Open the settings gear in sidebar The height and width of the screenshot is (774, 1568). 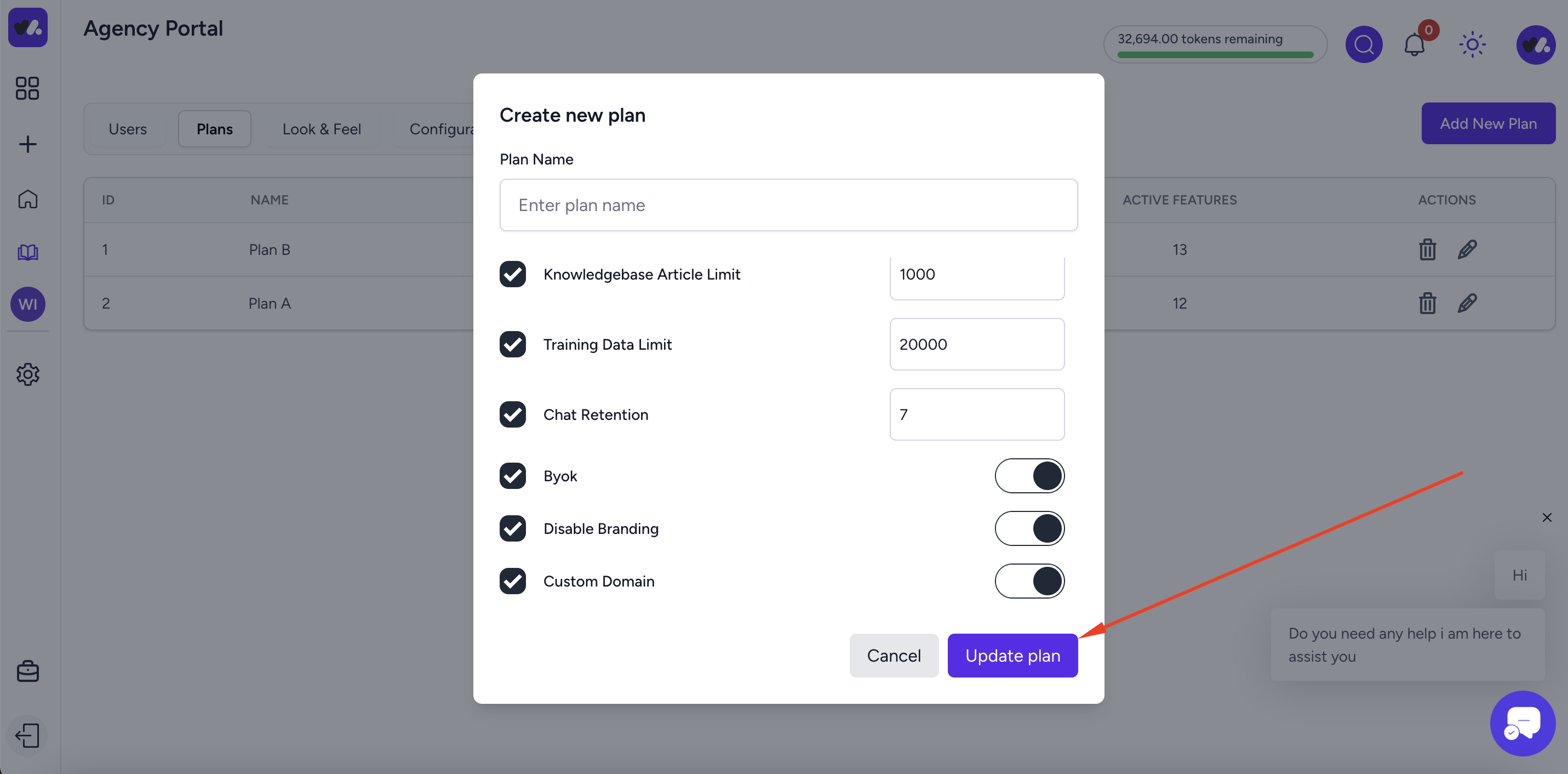tap(27, 374)
